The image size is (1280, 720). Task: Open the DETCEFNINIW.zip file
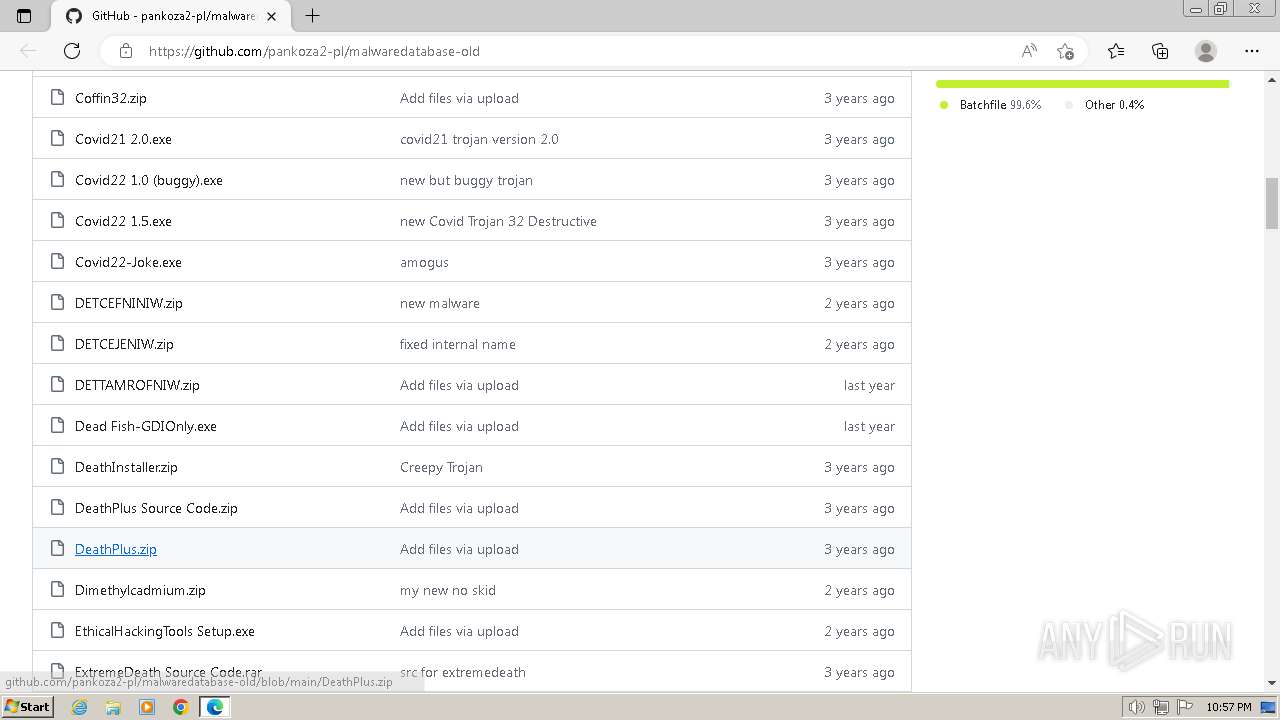coord(129,303)
